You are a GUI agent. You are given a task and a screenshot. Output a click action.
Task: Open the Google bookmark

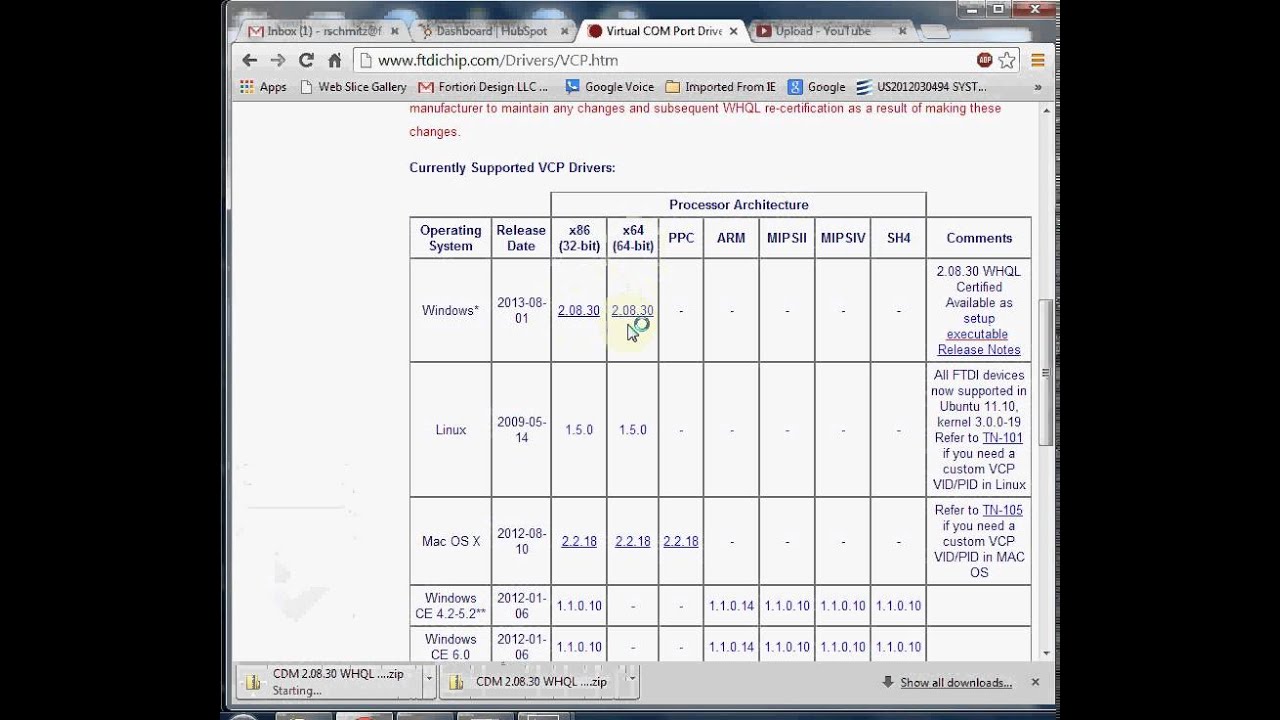[x=817, y=87]
